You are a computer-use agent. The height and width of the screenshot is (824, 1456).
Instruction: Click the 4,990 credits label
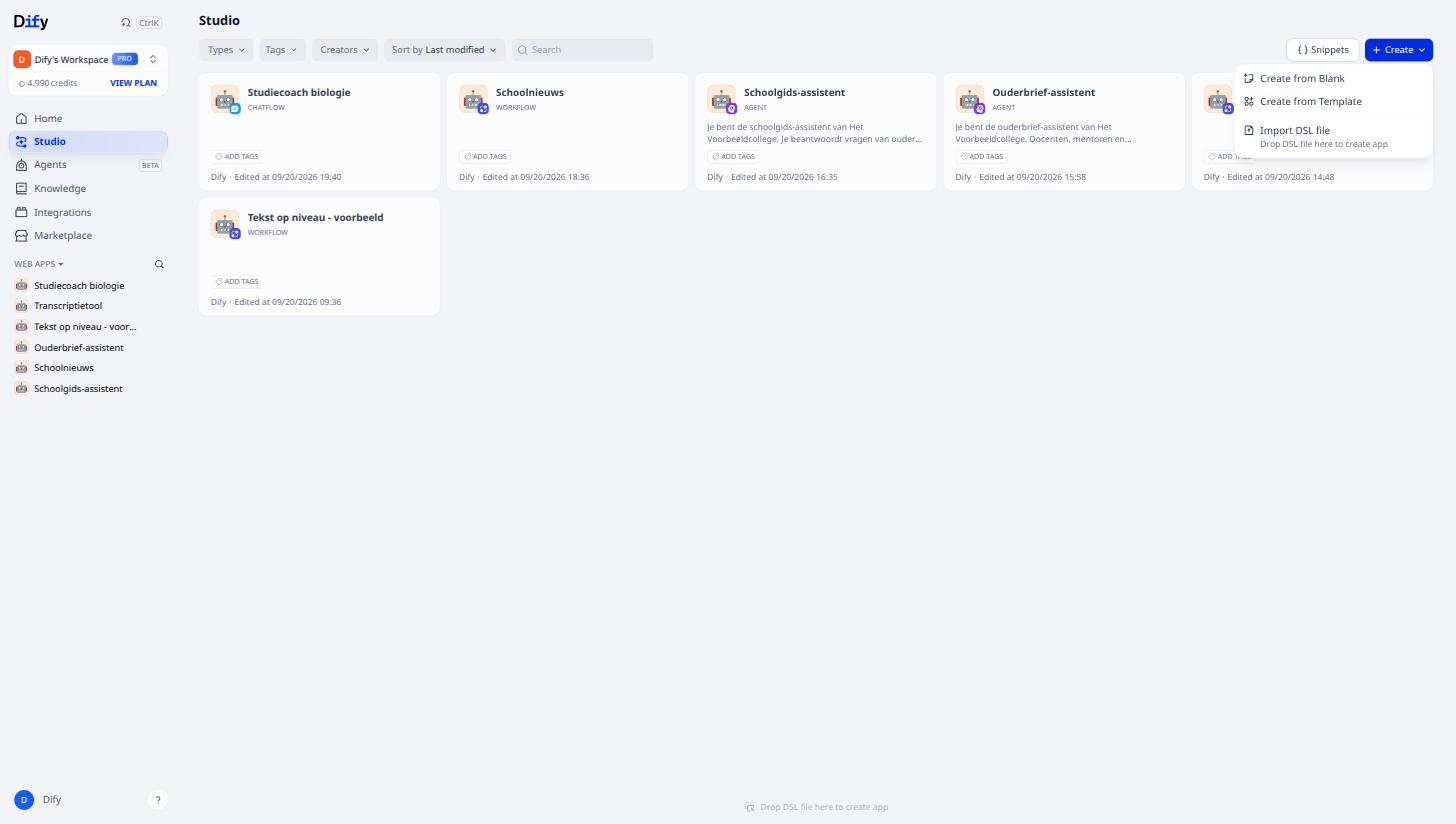click(48, 83)
